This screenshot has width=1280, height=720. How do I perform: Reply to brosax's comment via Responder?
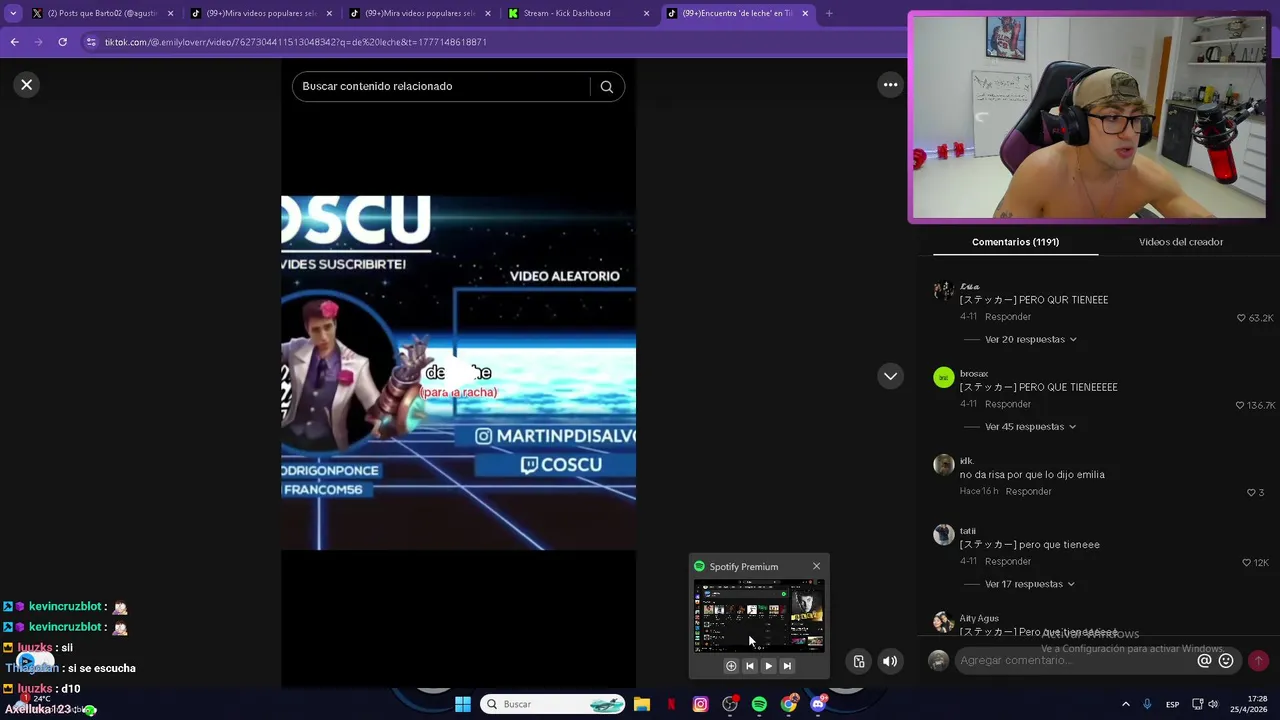[x=1008, y=404]
